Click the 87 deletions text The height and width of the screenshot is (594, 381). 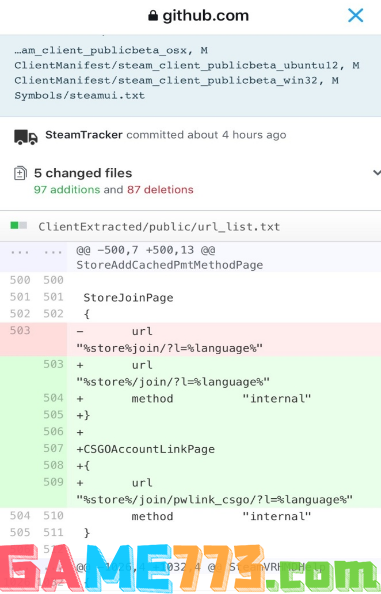coord(160,189)
